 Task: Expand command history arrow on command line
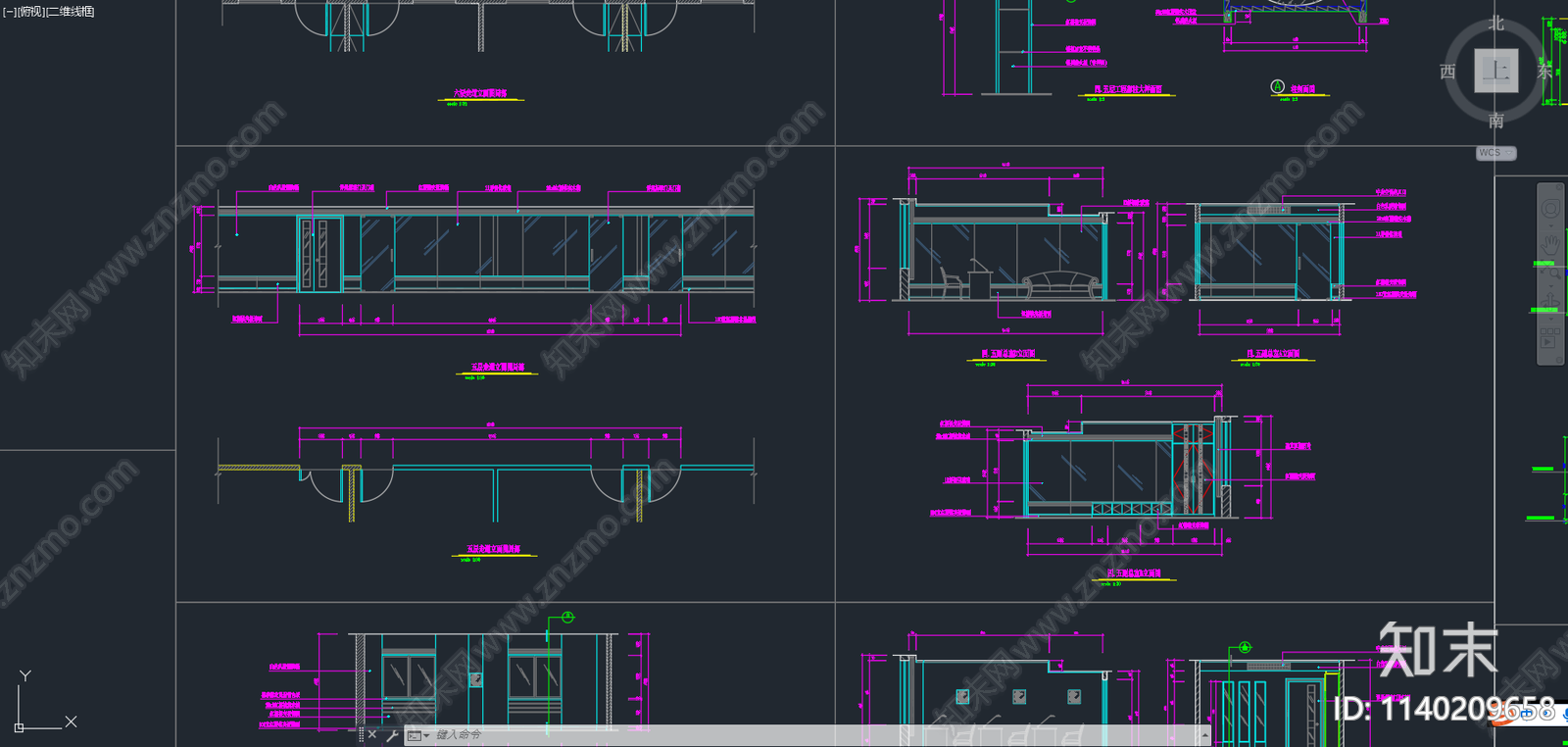click(1204, 735)
